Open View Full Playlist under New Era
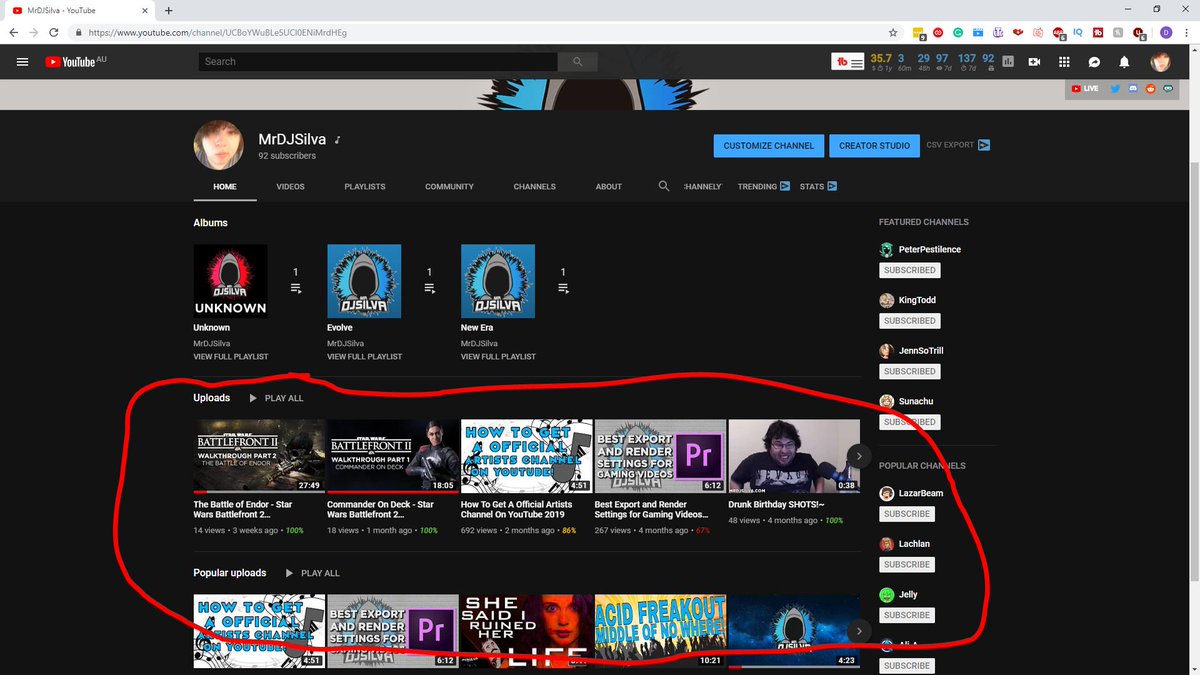This screenshot has height=675, width=1200. [x=499, y=357]
